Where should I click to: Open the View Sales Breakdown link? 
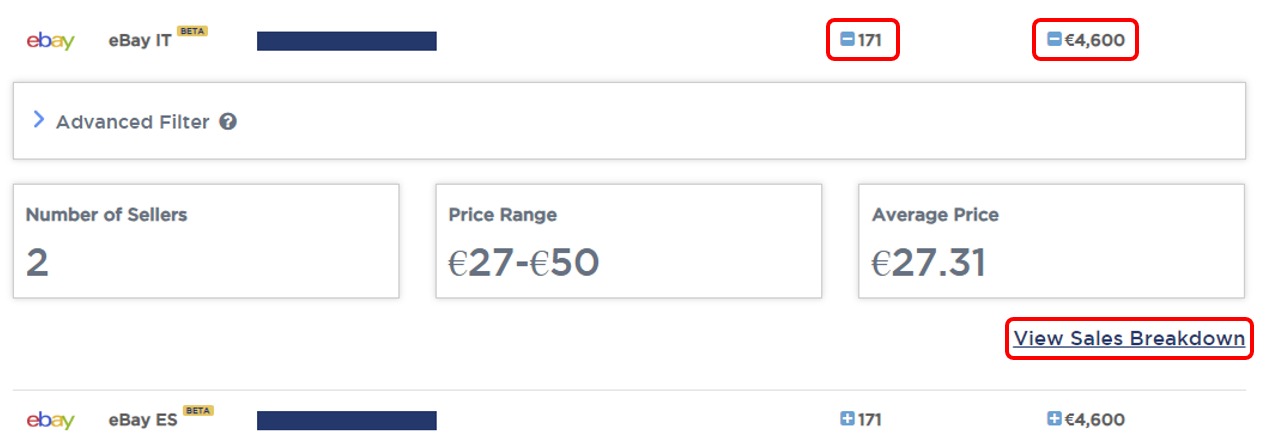point(1129,339)
